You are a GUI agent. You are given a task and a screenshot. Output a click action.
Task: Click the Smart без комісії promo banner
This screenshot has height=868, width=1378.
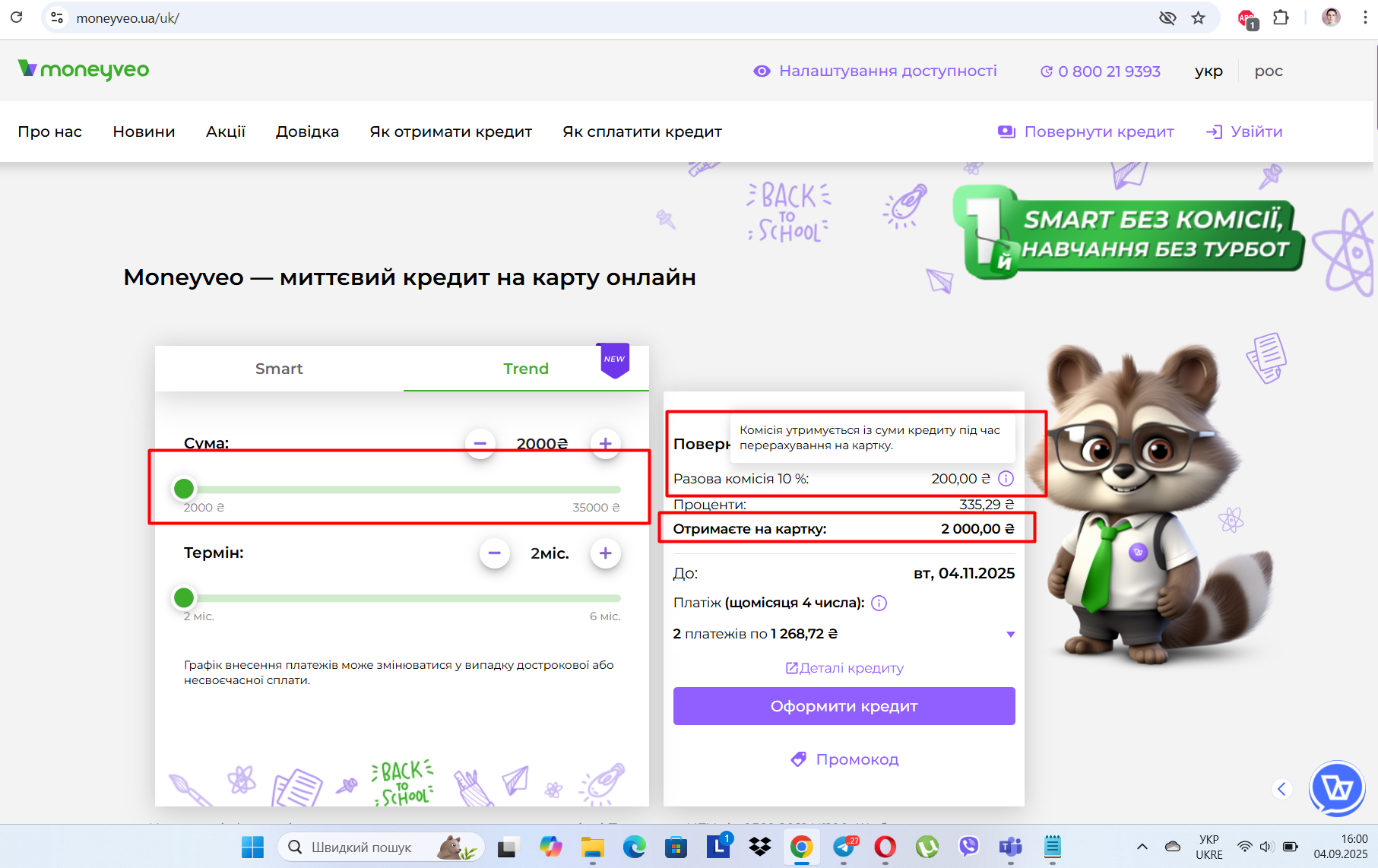(1129, 233)
